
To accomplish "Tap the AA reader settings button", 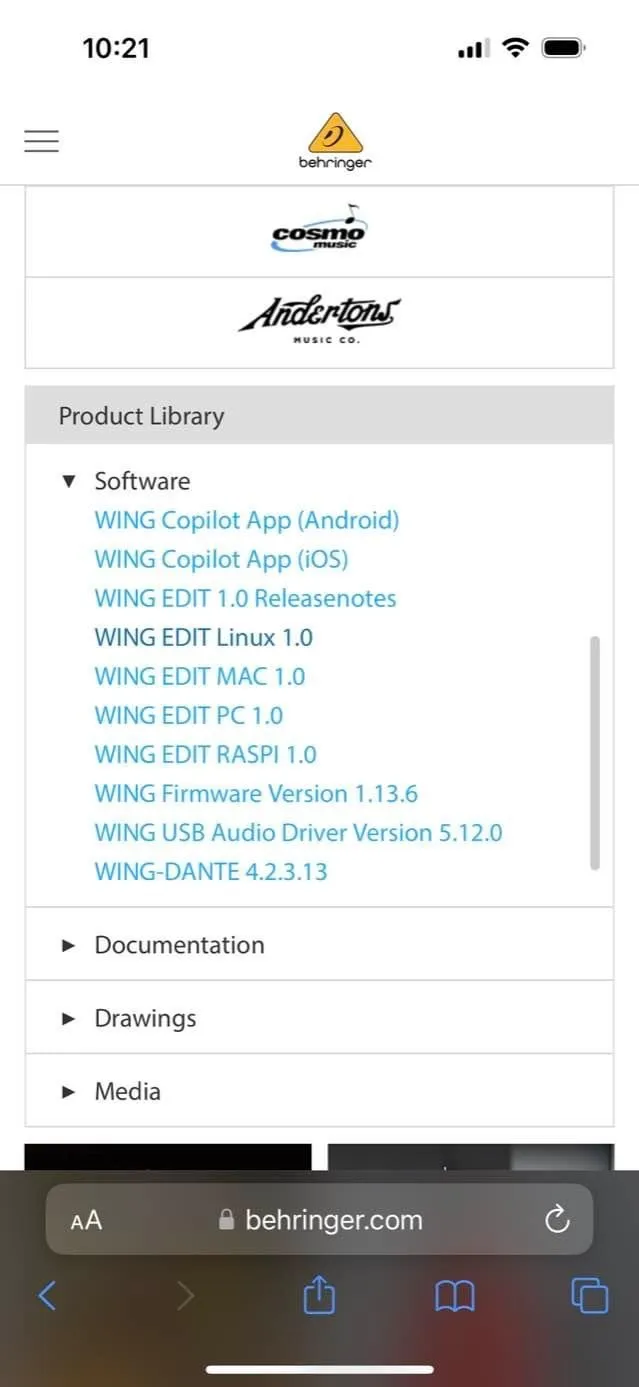I will [x=86, y=1220].
